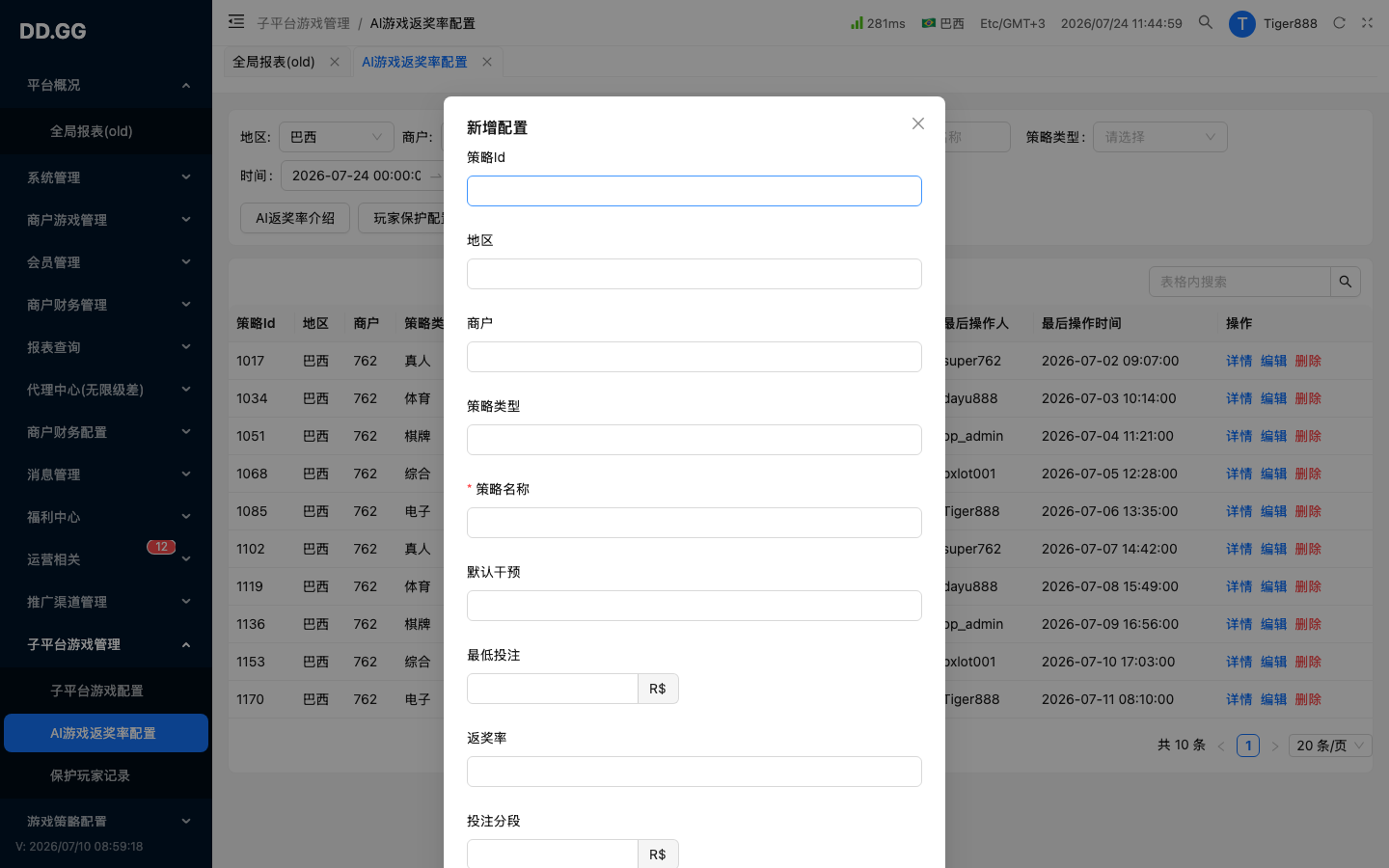Focus the 商户 field in dialog
The image size is (1389, 868).
(694, 357)
